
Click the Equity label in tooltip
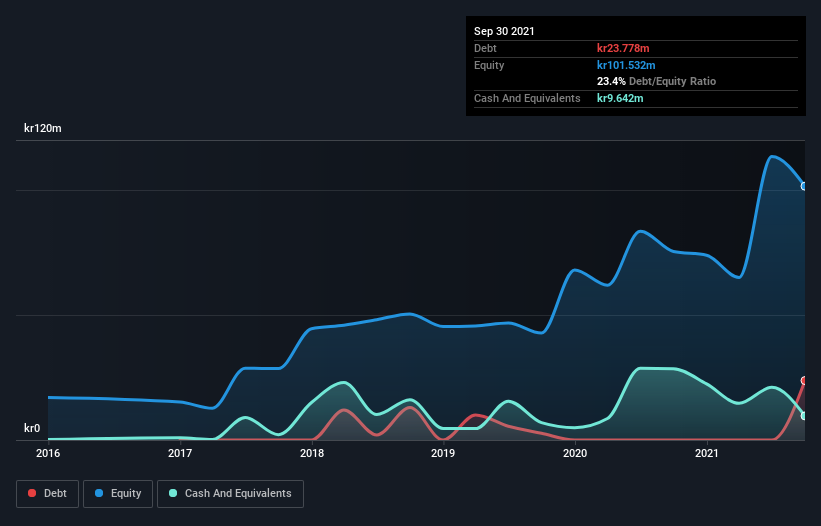click(489, 65)
